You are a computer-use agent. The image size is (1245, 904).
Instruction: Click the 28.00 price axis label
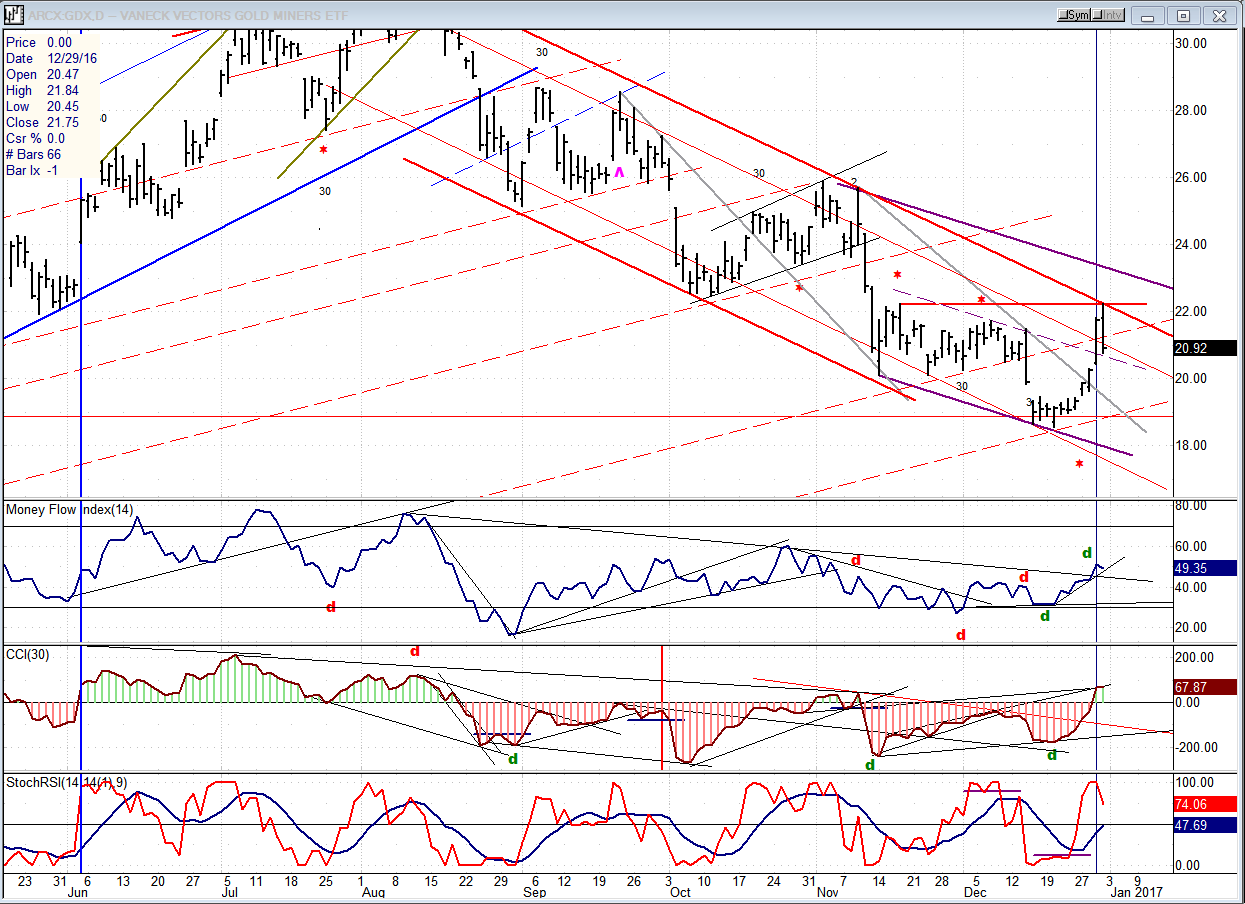point(1190,110)
